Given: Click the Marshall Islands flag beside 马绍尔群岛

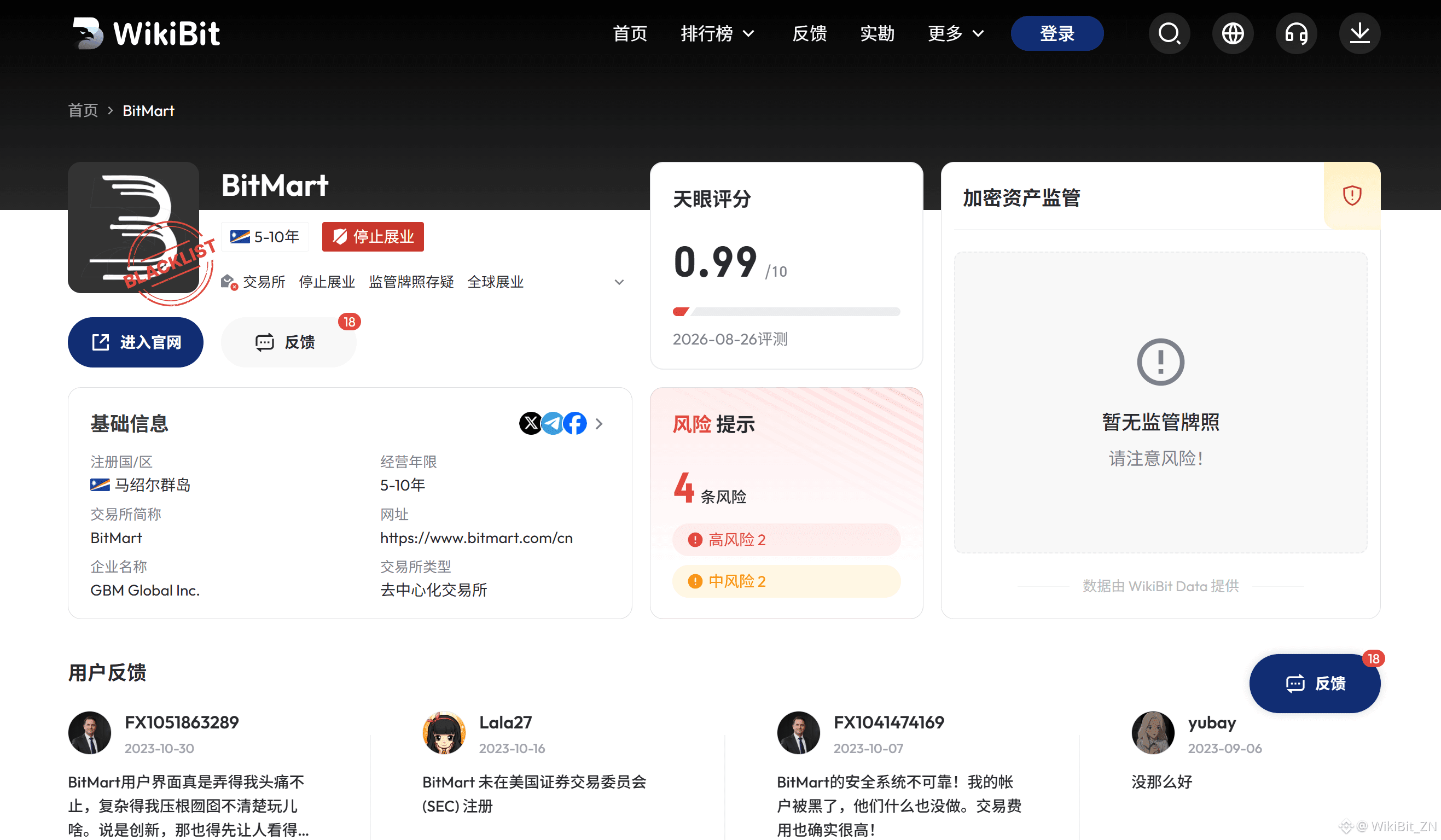Looking at the screenshot, I should pos(100,485).
